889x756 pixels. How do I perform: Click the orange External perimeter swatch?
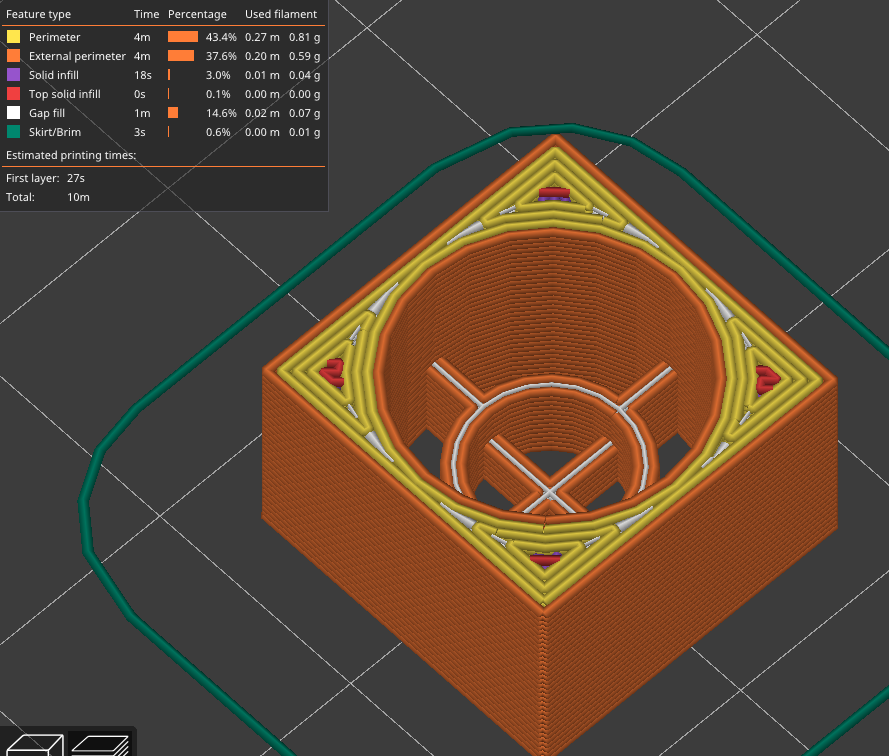[14, 56]
